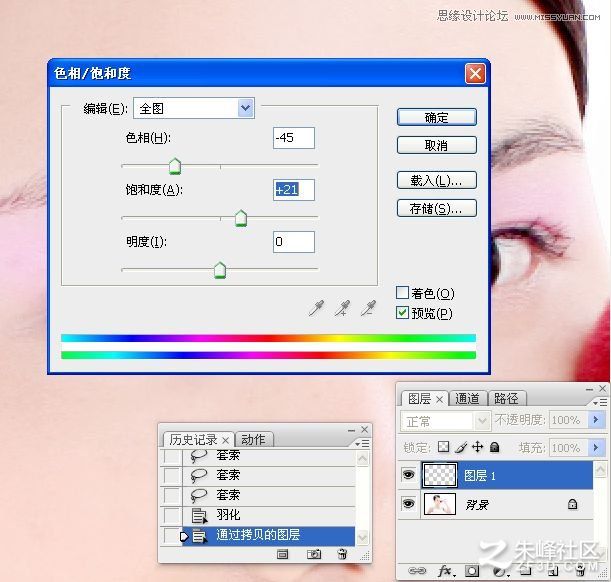Open the fx layer style menu

tap(445, 571)
